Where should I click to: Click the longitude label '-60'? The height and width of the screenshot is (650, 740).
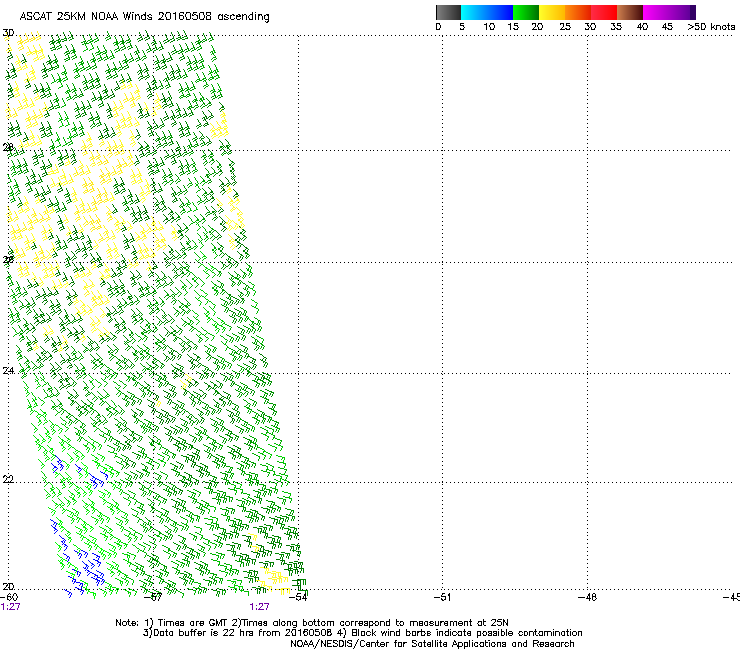click(9, 597)
